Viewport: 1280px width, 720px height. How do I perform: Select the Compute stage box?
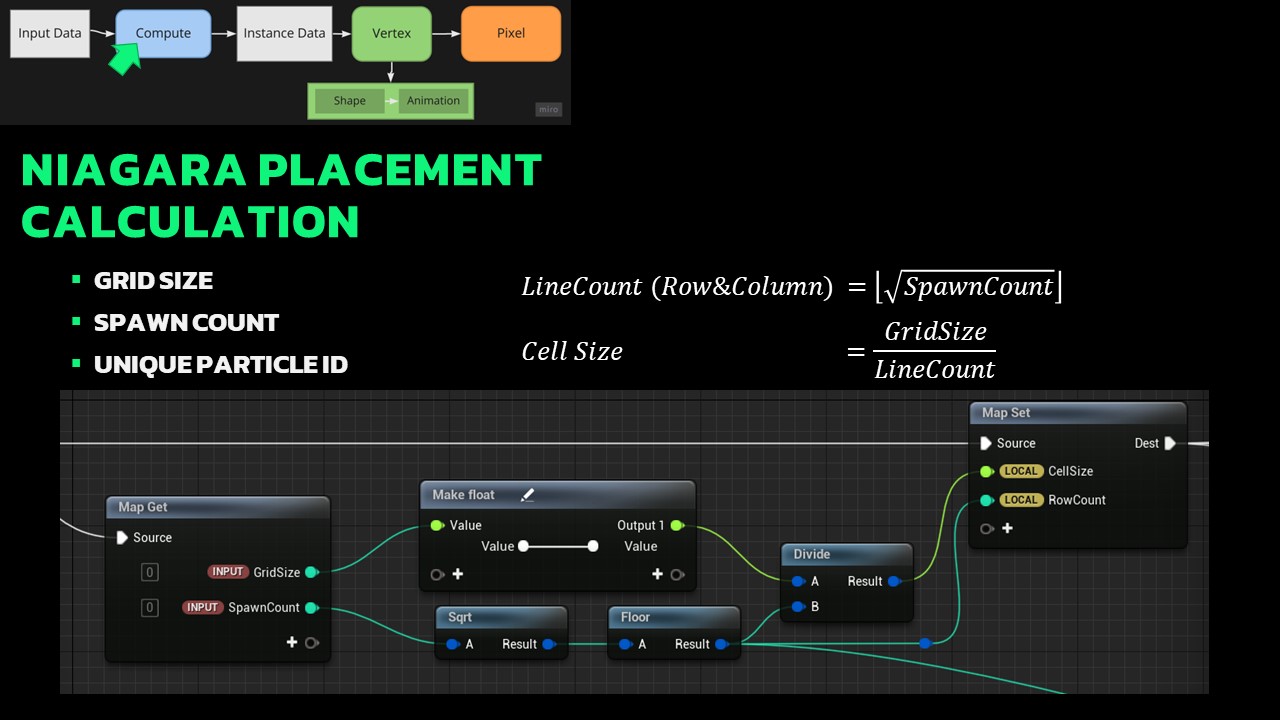tap(163, 33)
